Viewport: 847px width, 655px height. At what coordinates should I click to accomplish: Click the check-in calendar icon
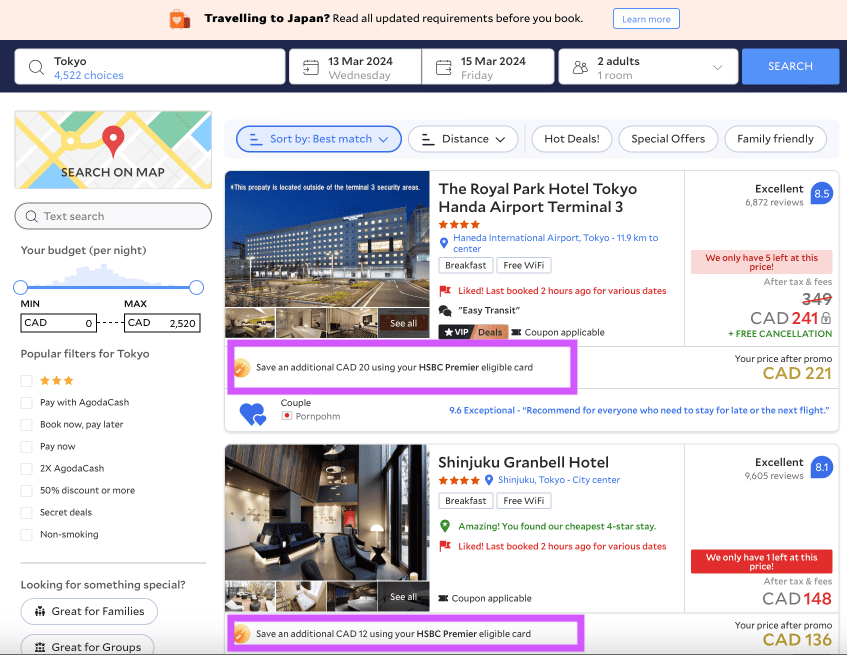[x=311, y=67]
